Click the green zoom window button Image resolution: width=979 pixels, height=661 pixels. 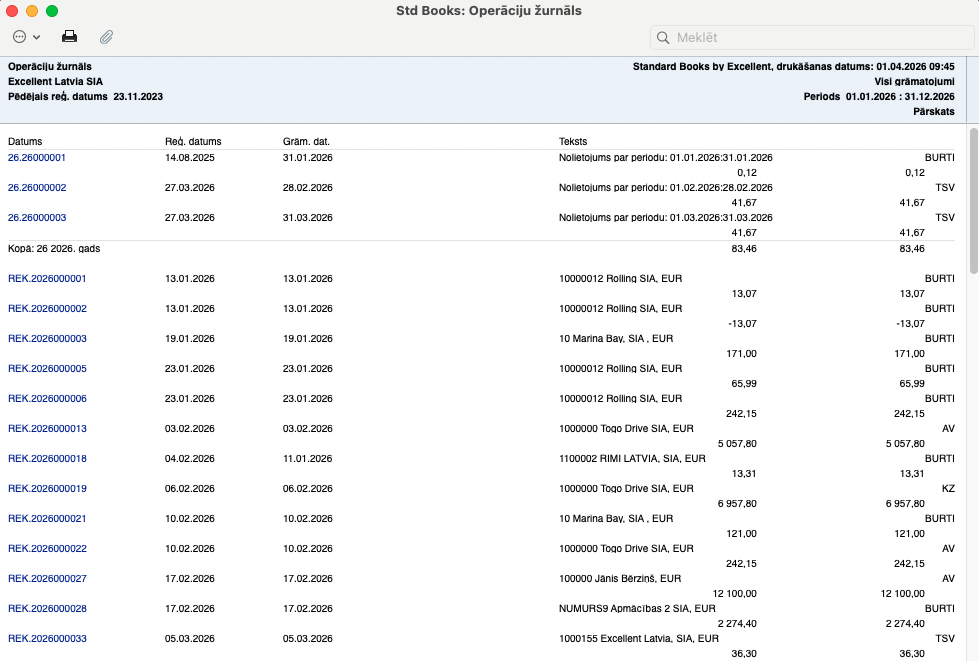52,11
